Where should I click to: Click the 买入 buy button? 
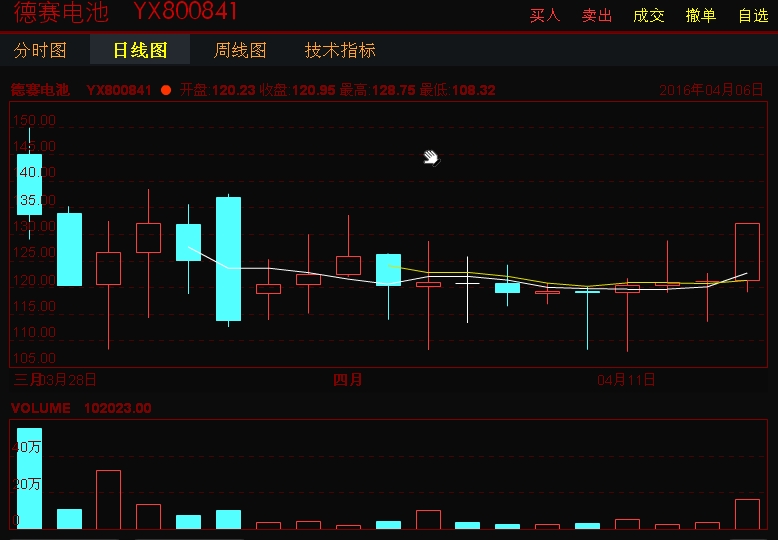[544, 15]
